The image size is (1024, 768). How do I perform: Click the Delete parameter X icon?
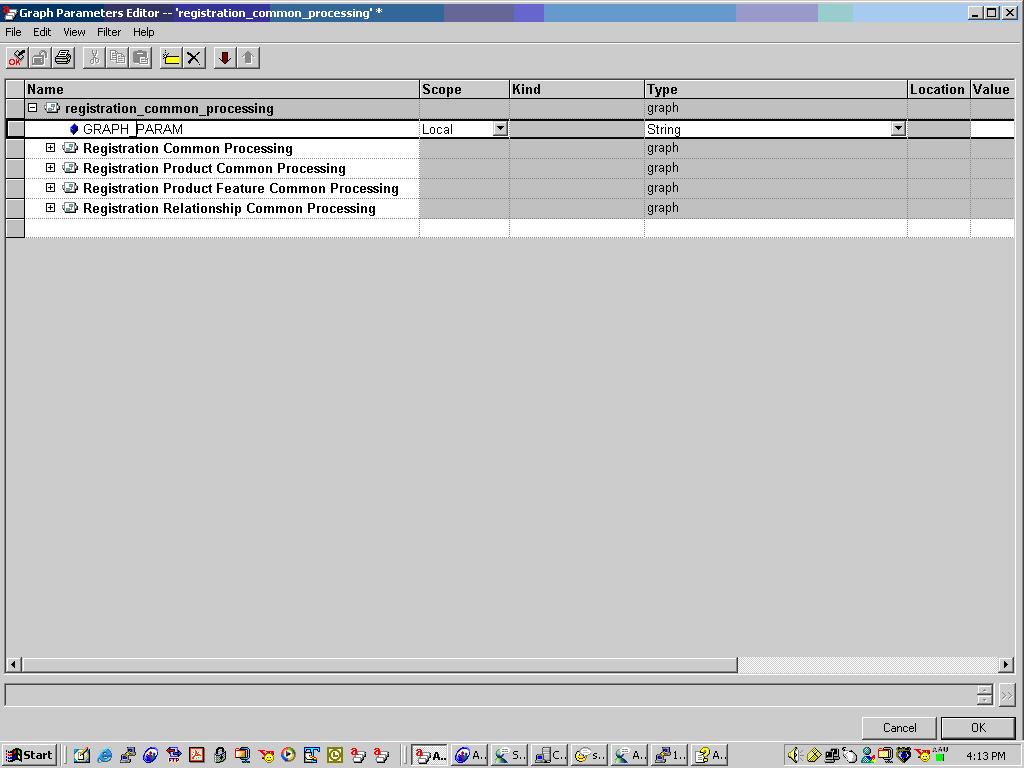192,57
